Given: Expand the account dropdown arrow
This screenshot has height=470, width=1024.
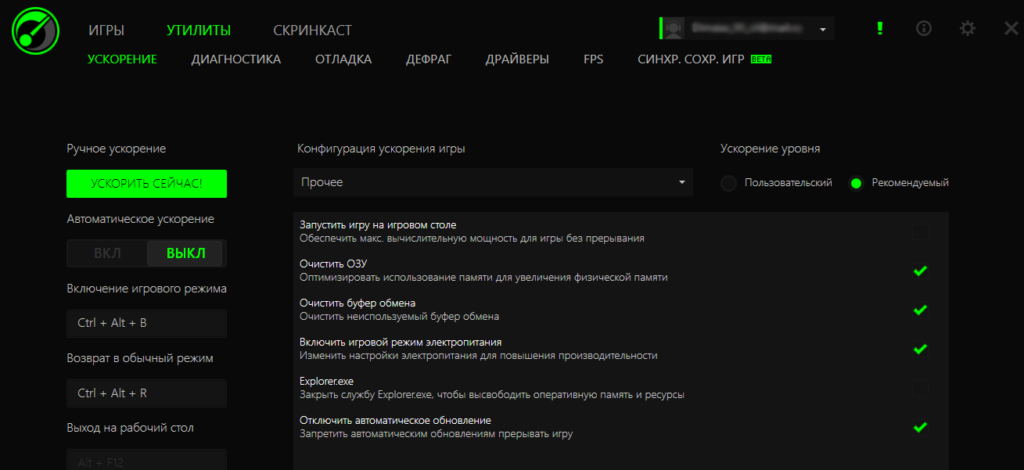Looking at the screenshot, I should tap(823, 29).
